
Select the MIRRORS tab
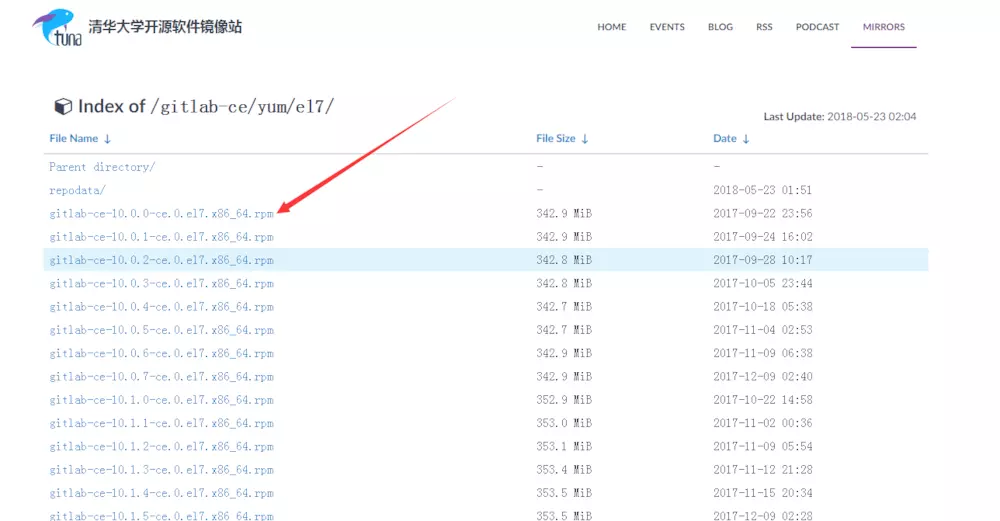(883, 27)
